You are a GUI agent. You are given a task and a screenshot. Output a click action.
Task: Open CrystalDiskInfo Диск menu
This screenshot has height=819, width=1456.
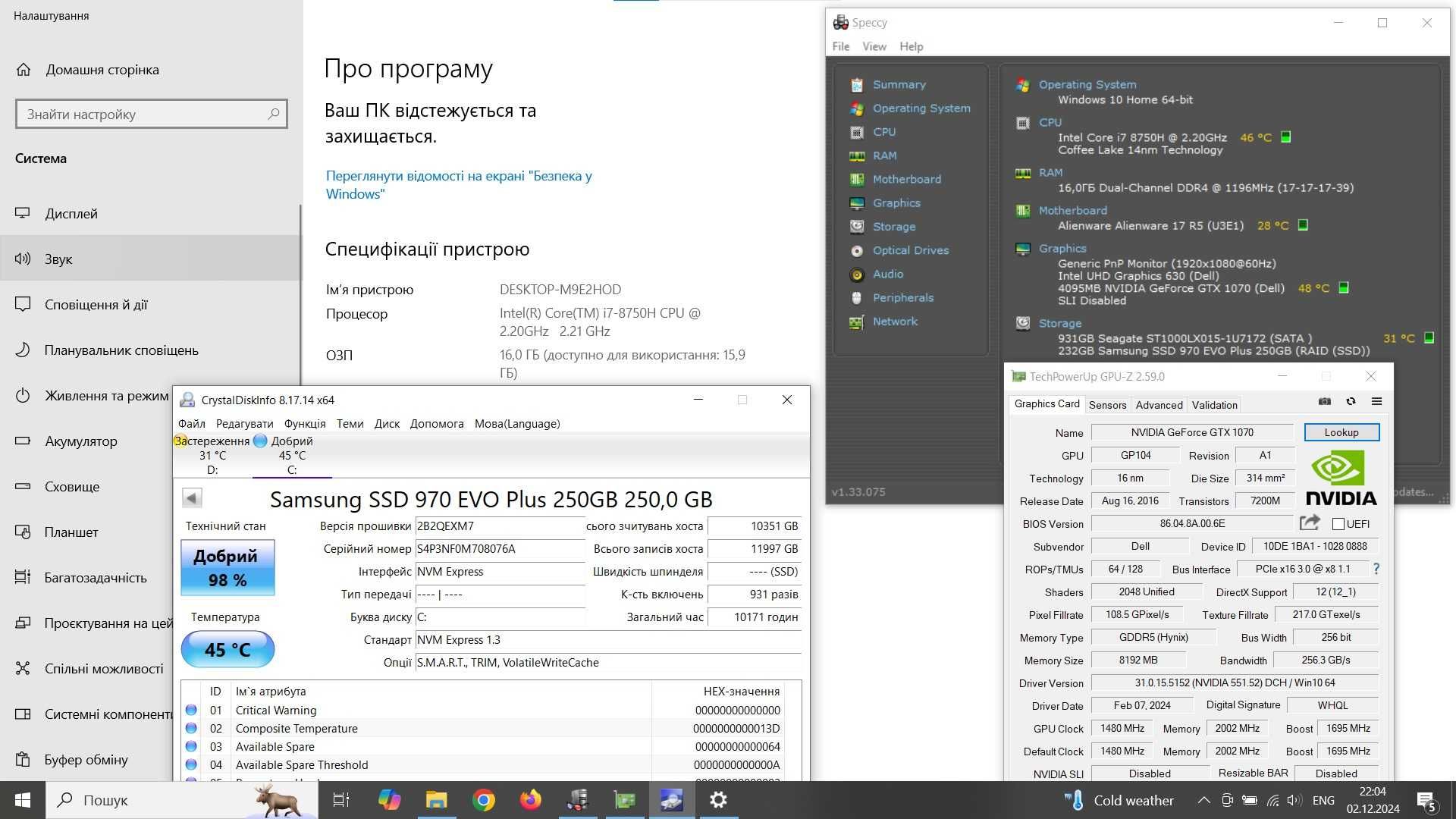(x=387, y=424)
